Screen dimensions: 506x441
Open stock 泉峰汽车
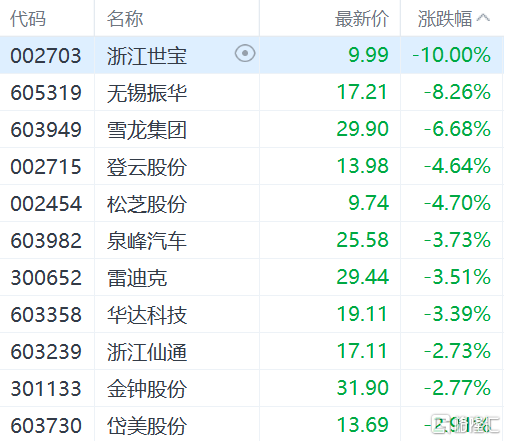(x=147, y=240)
